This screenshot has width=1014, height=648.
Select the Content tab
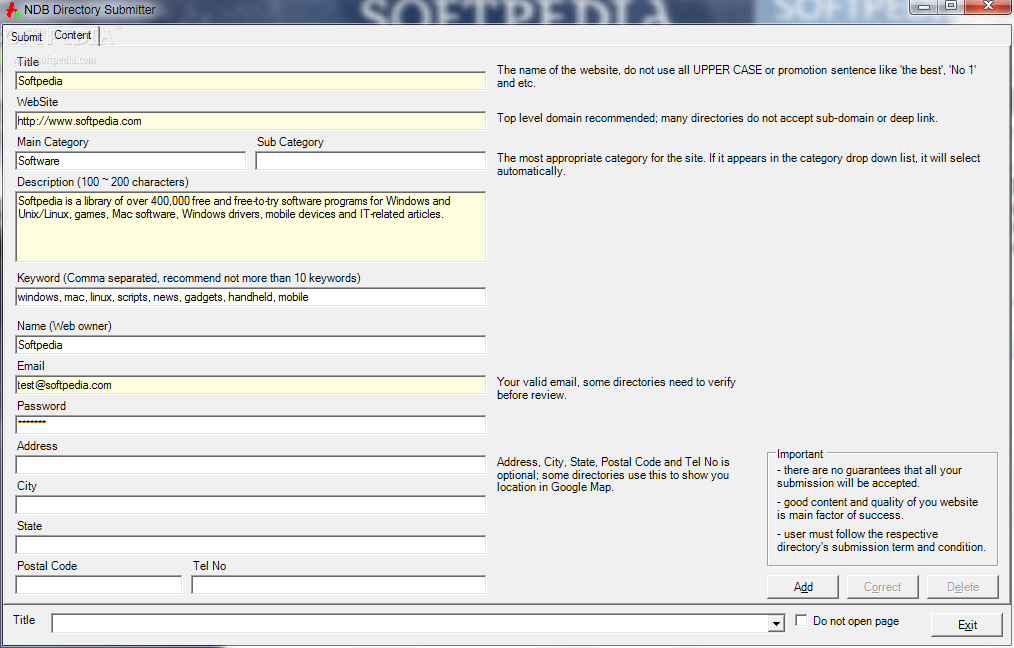coord(72,36)
